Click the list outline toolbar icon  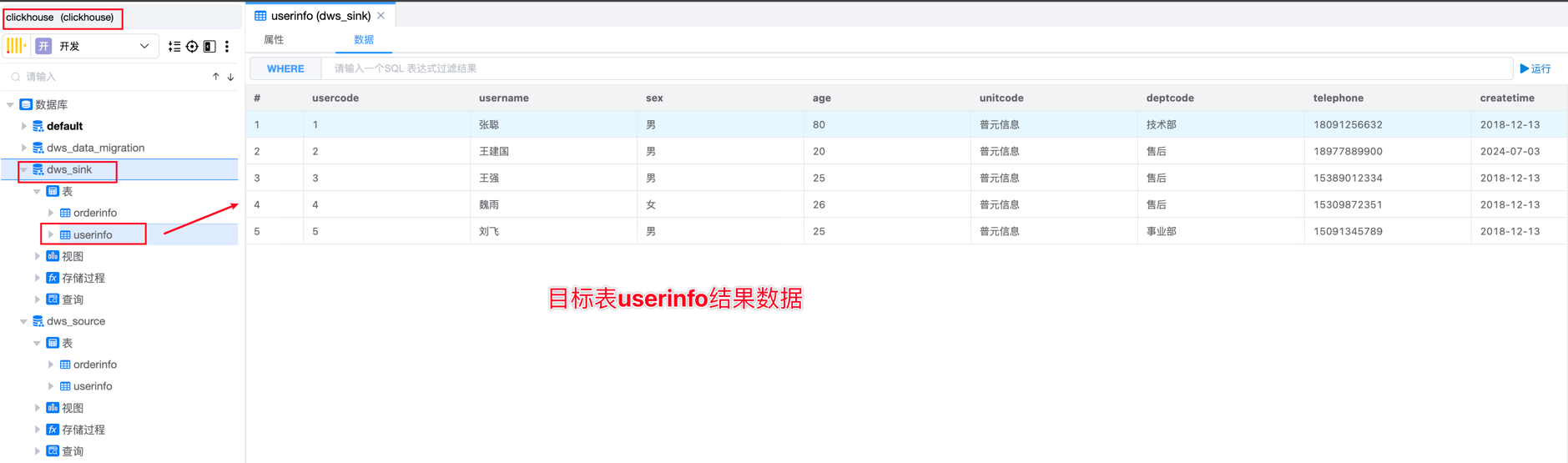point(174,47)
